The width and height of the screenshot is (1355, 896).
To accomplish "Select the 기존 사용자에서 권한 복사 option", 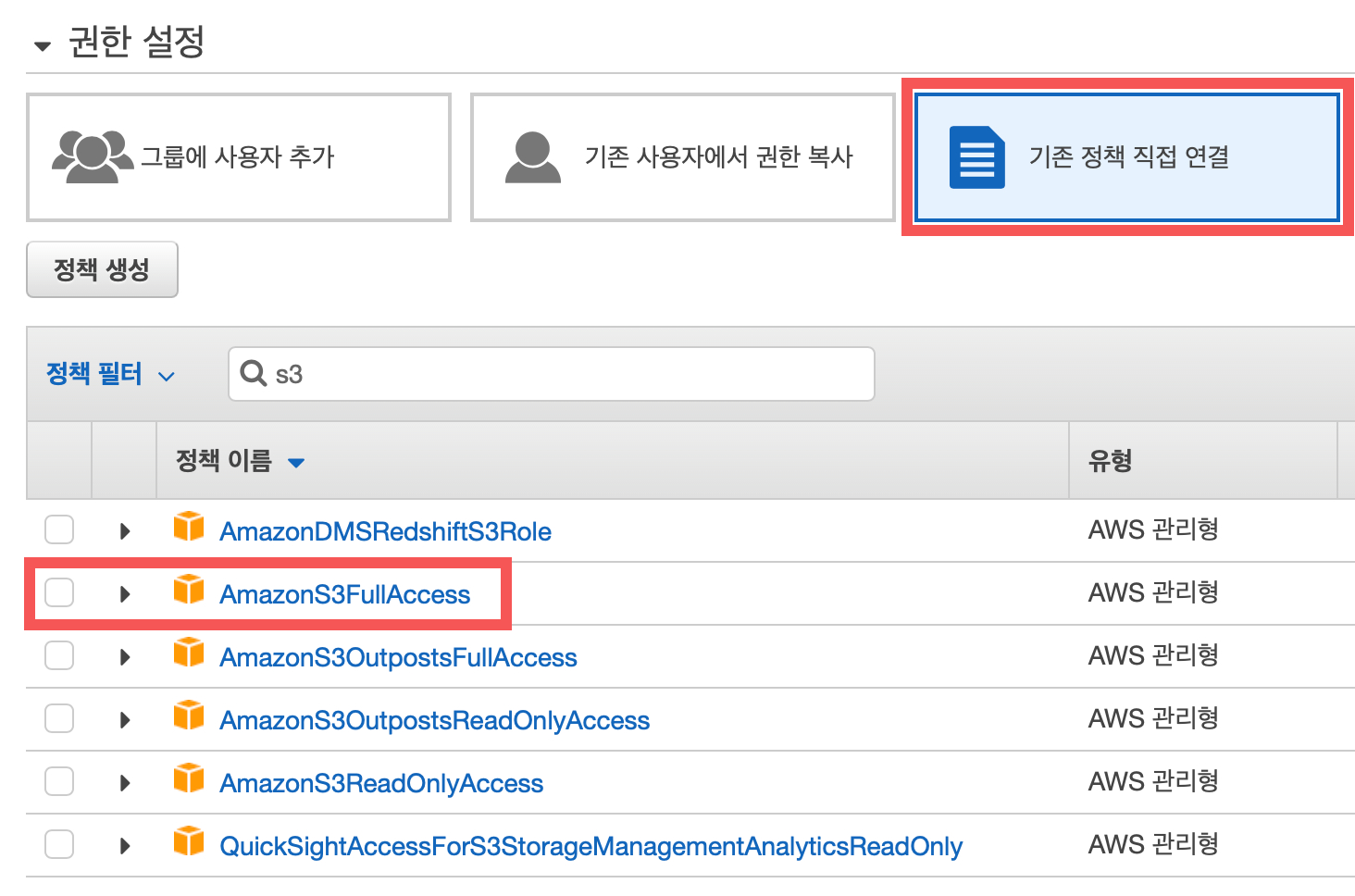I will 683,157.
